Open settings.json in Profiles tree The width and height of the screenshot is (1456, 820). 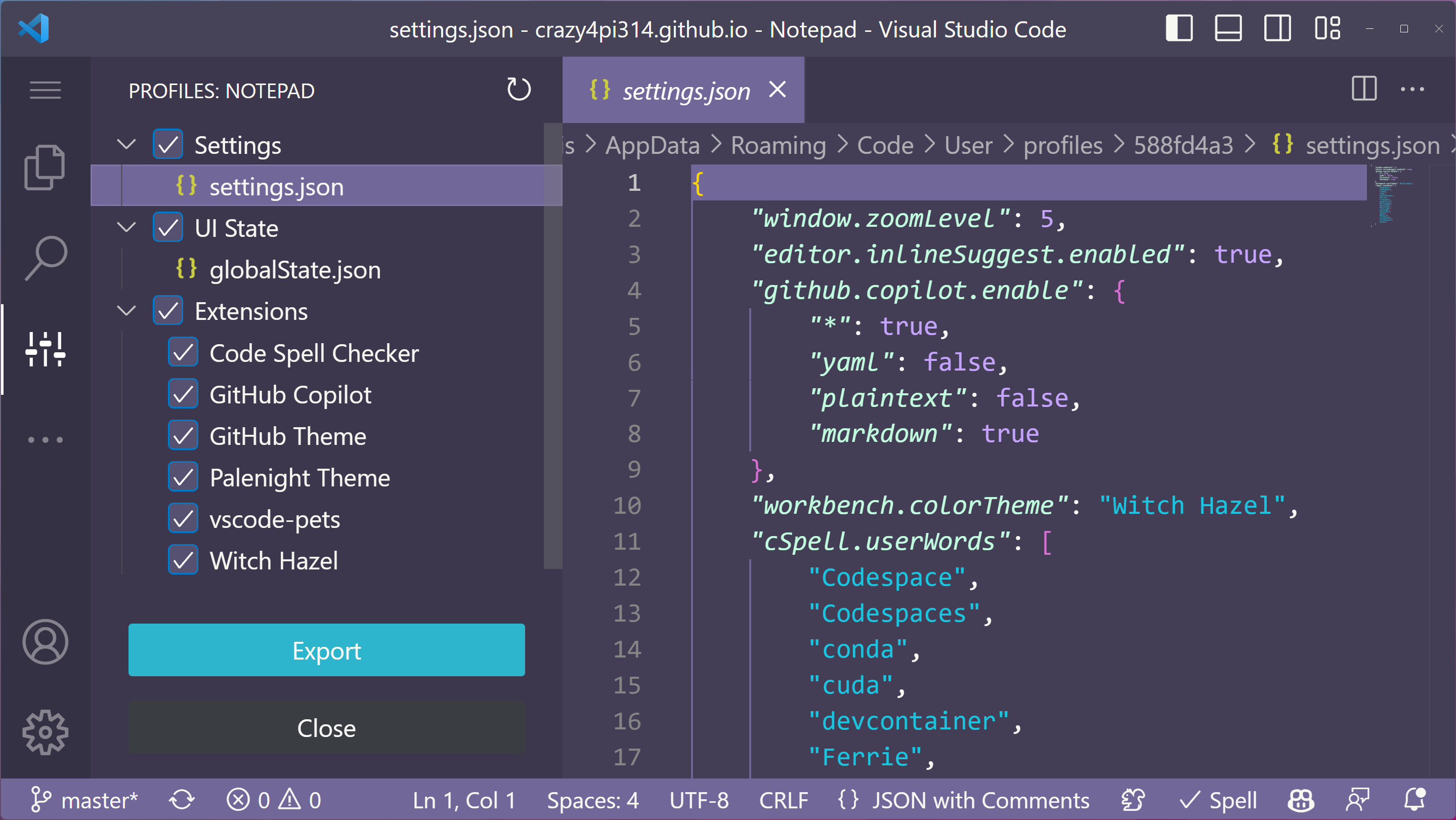tap(326, 186)
